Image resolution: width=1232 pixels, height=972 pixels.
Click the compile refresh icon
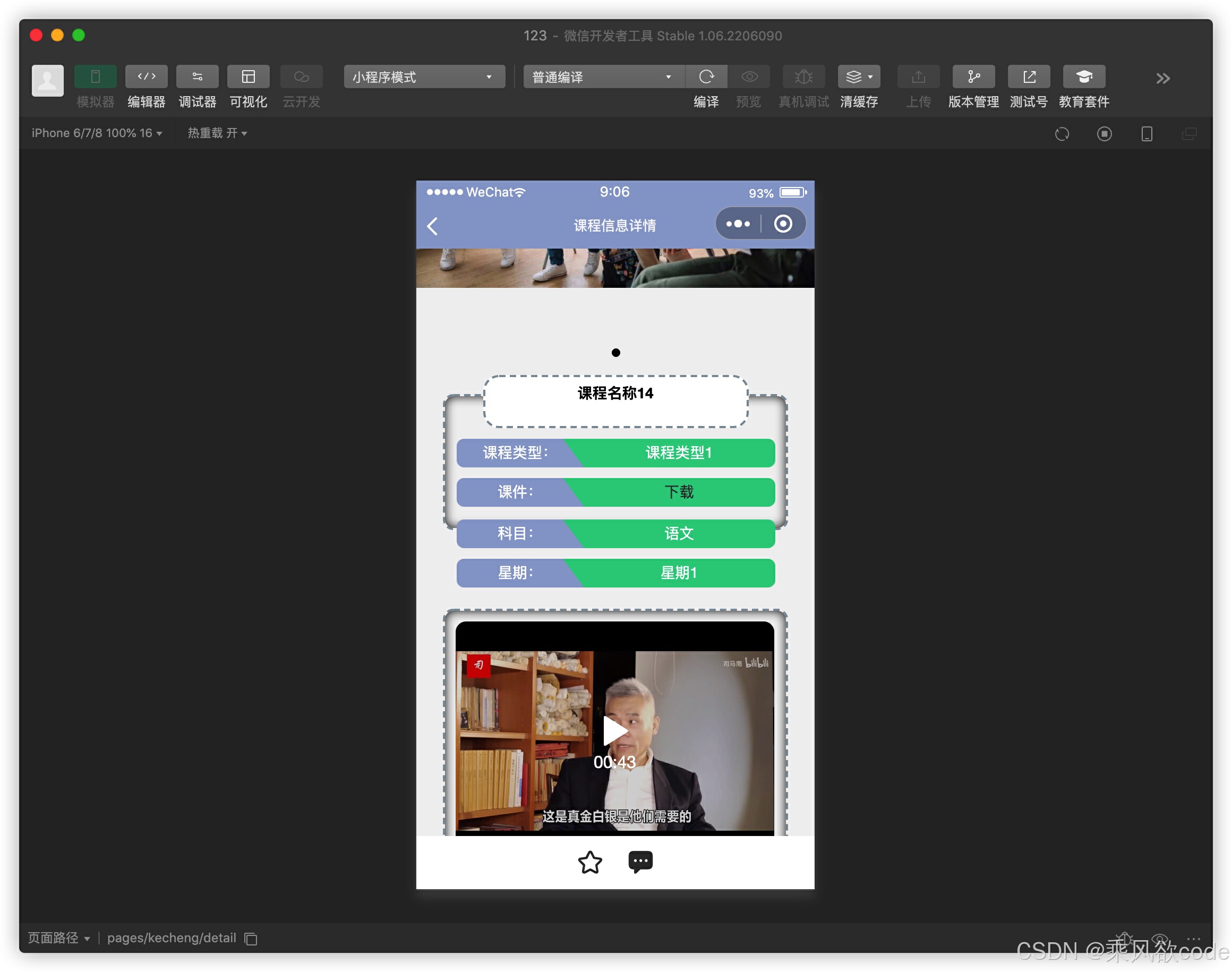tap(706, 77)
